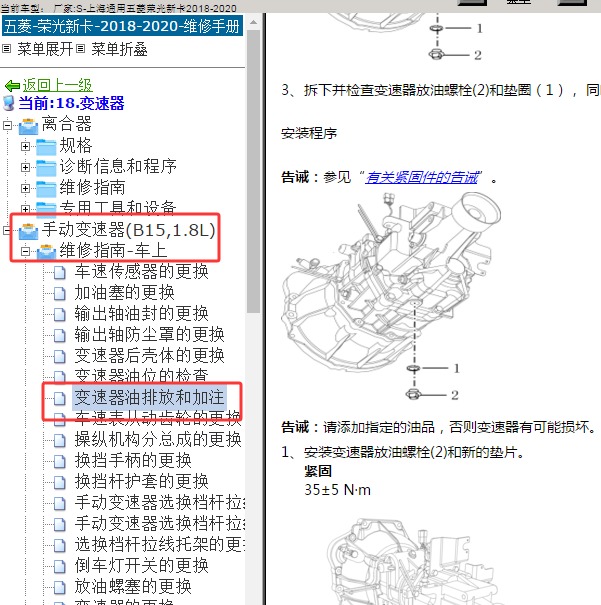Open 放油螺塞的更换 page
The image size is (601, 605).
click(x=133, y=586)
